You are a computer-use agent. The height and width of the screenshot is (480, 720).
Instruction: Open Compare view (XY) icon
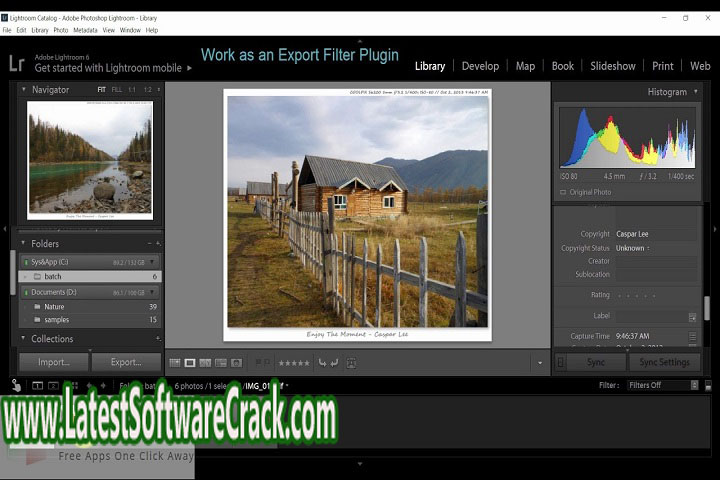point(205,363)
